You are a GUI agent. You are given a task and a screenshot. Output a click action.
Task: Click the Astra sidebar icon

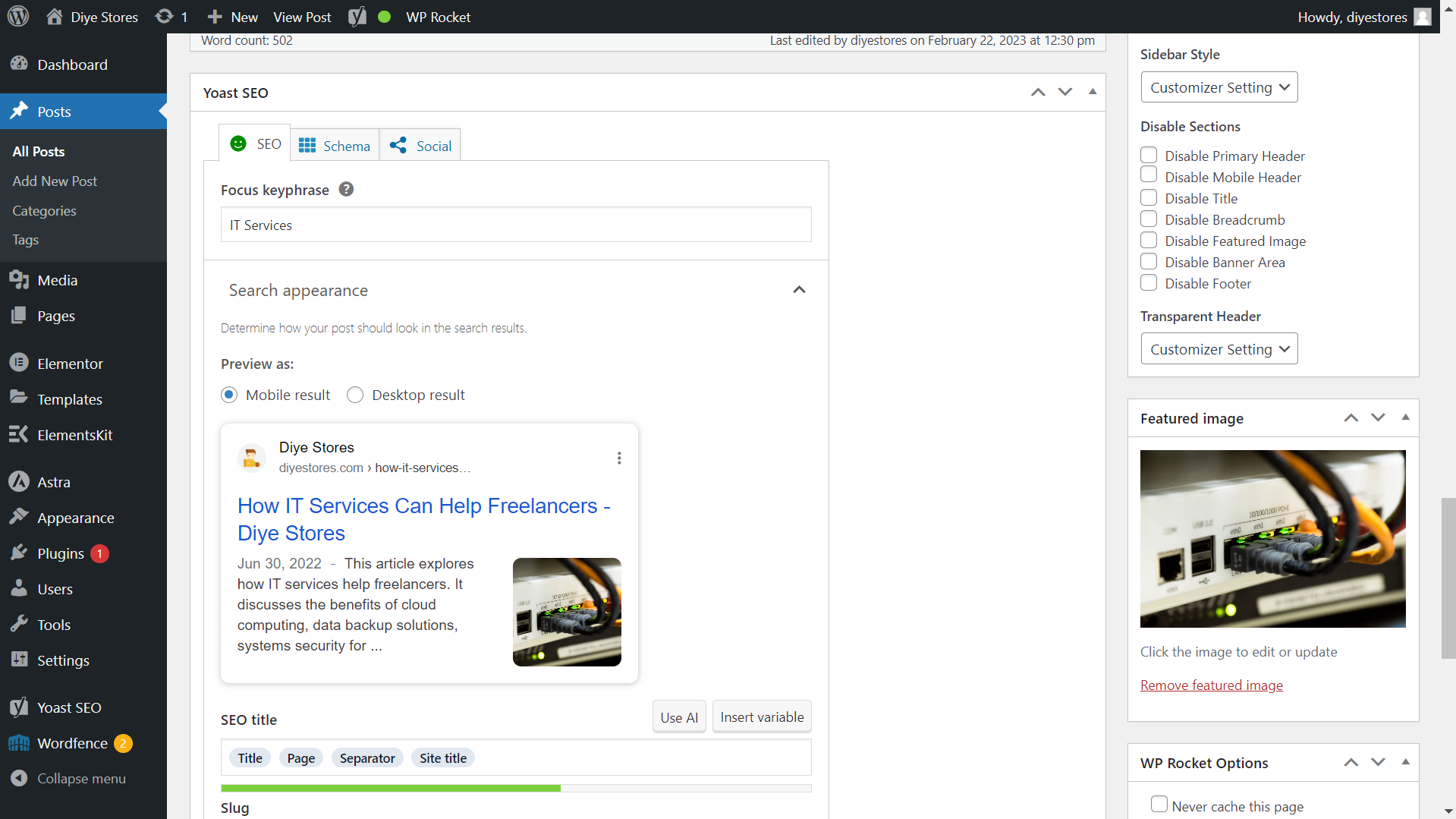point(19,481)
